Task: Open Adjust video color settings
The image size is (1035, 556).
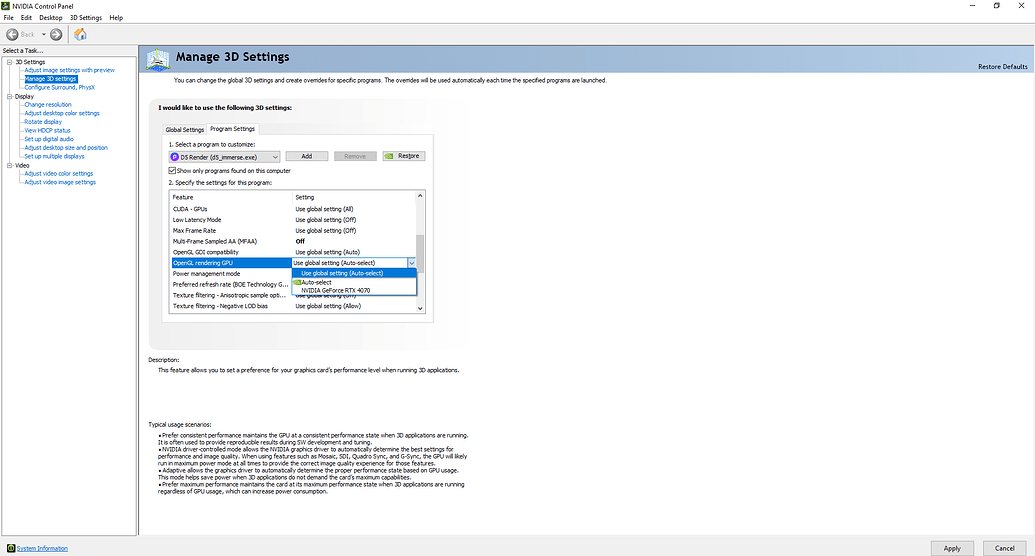Action: (x=59, y=173)
